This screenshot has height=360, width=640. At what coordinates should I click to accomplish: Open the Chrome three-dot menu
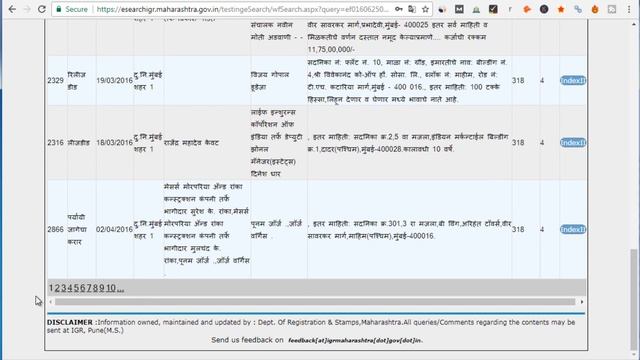point(629,9)
